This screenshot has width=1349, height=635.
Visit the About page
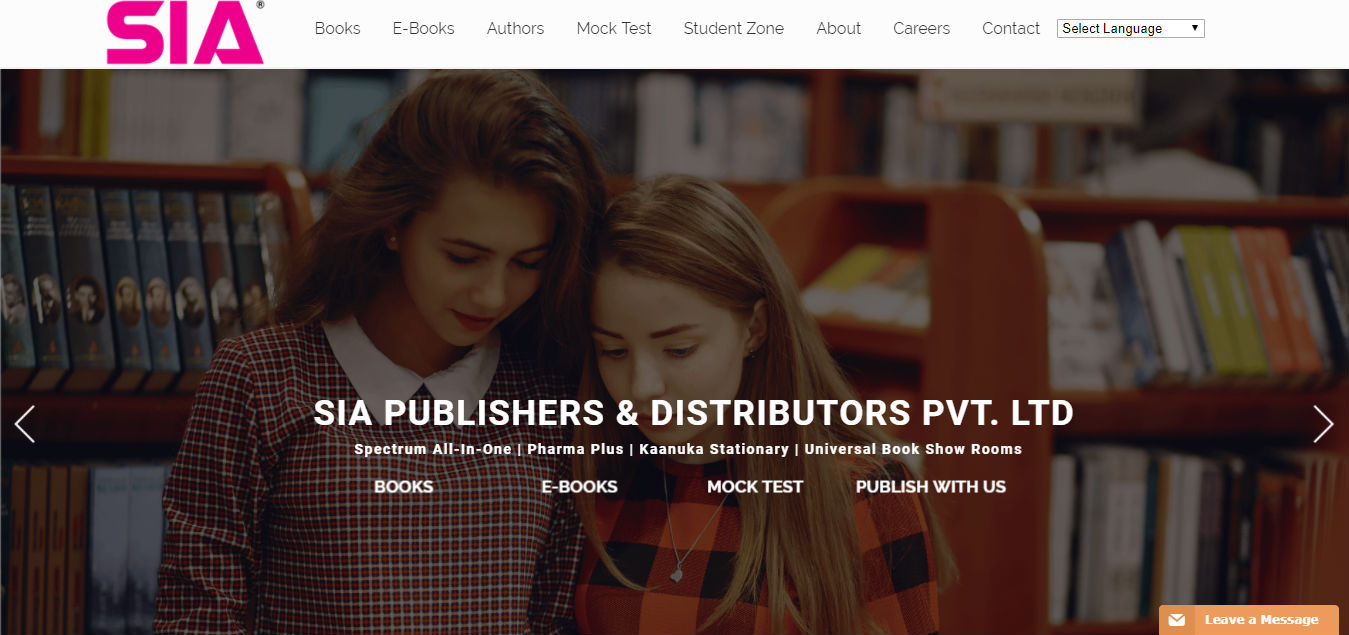click(x=838, y=28)
